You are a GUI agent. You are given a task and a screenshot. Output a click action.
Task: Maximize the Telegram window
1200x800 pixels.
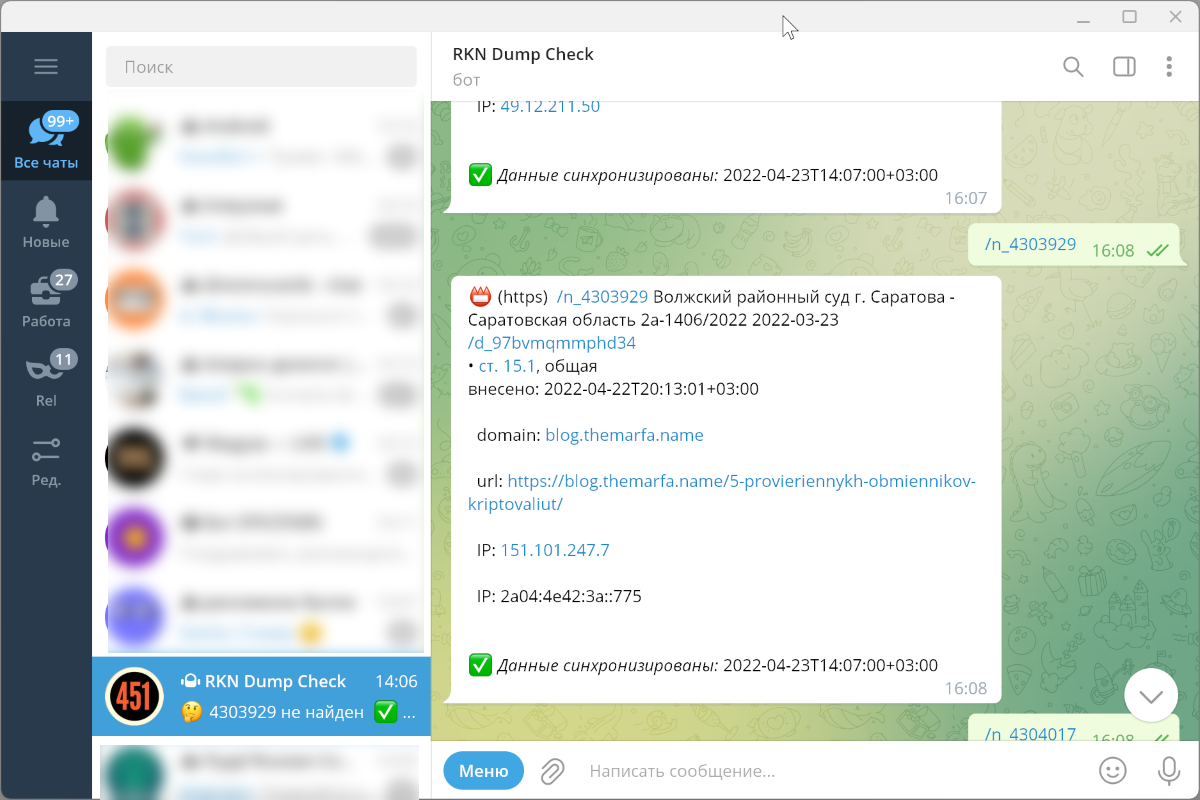coord(1130,16)
